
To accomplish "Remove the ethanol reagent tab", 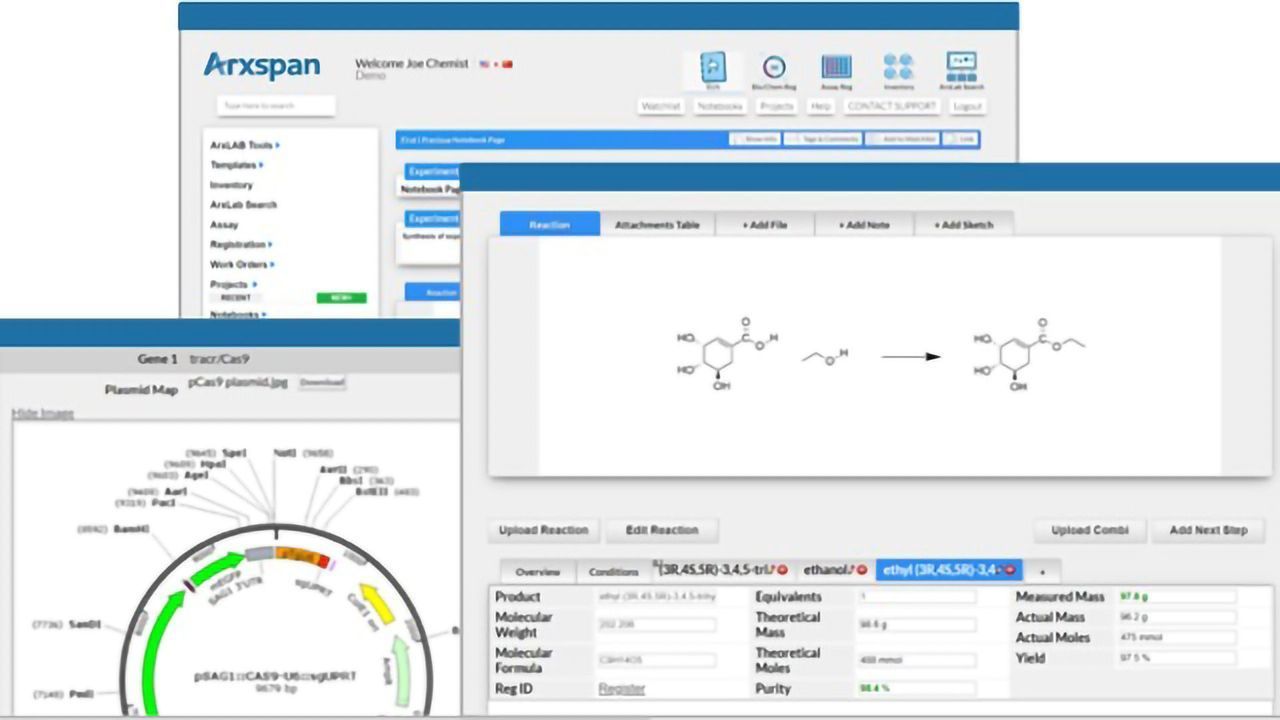I will pos(861,570).
